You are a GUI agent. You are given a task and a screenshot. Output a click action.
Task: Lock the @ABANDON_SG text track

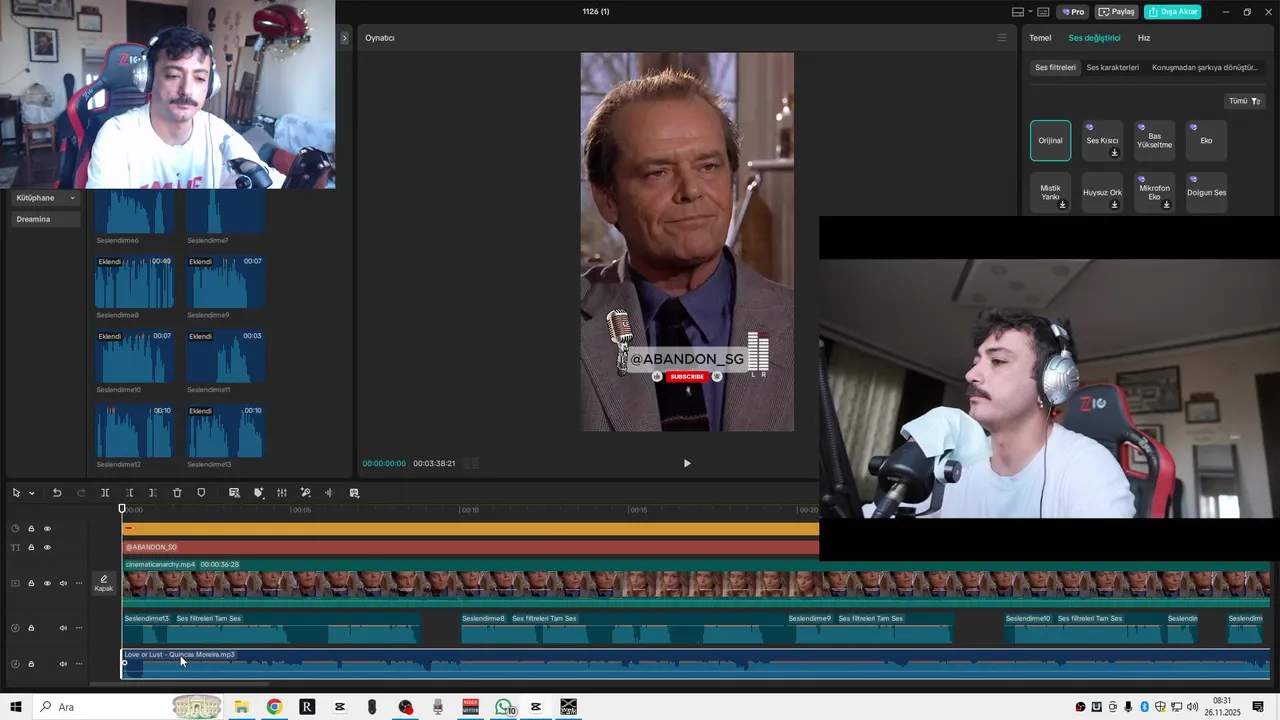[x=31, y=547]
